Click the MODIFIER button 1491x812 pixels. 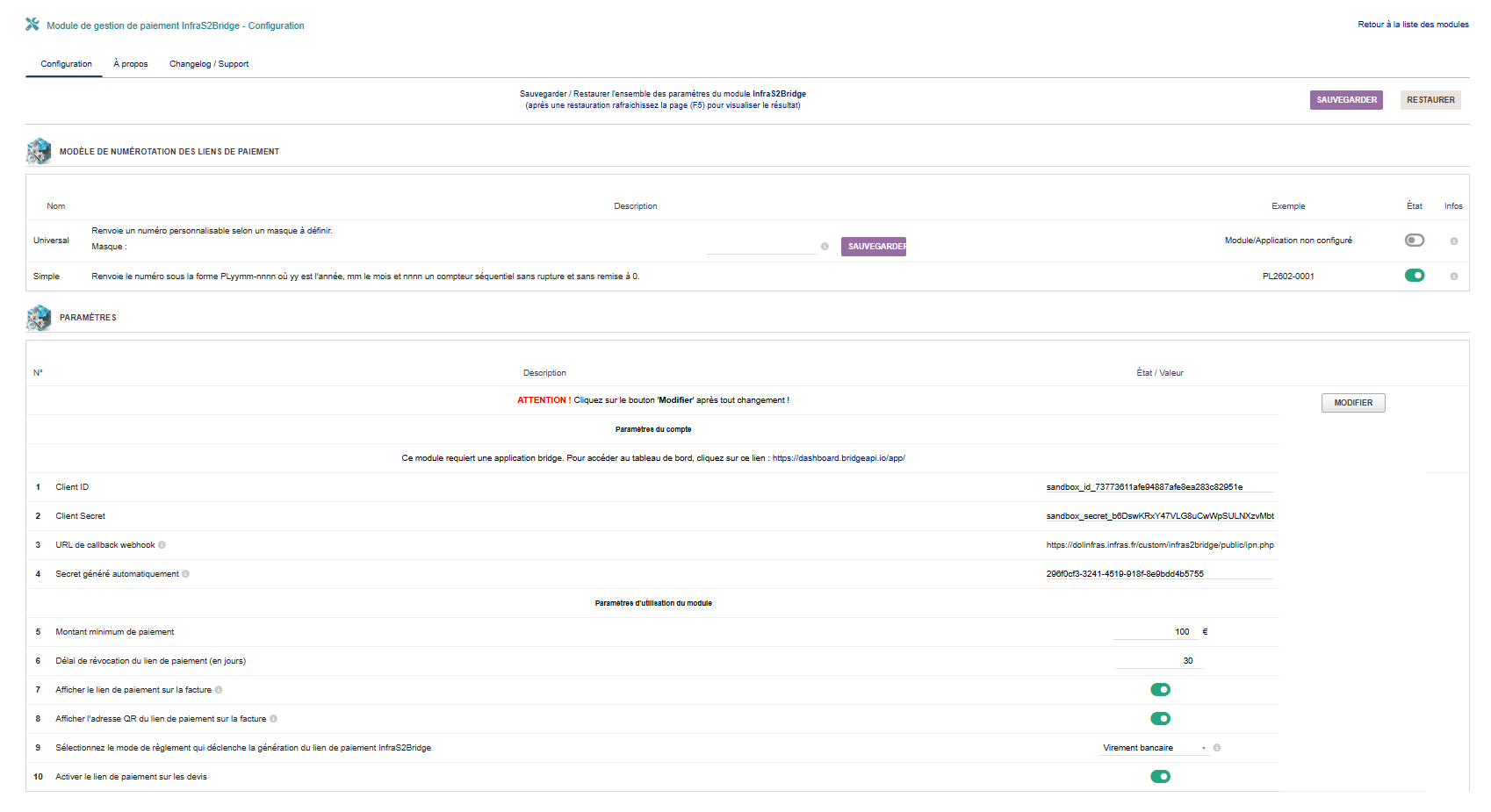click(x=1352, y=403)
